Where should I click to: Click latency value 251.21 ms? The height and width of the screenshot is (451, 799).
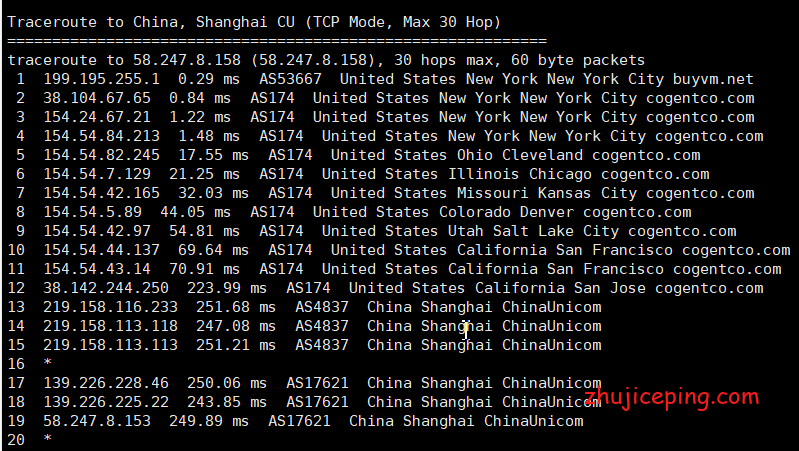(236, 345)
